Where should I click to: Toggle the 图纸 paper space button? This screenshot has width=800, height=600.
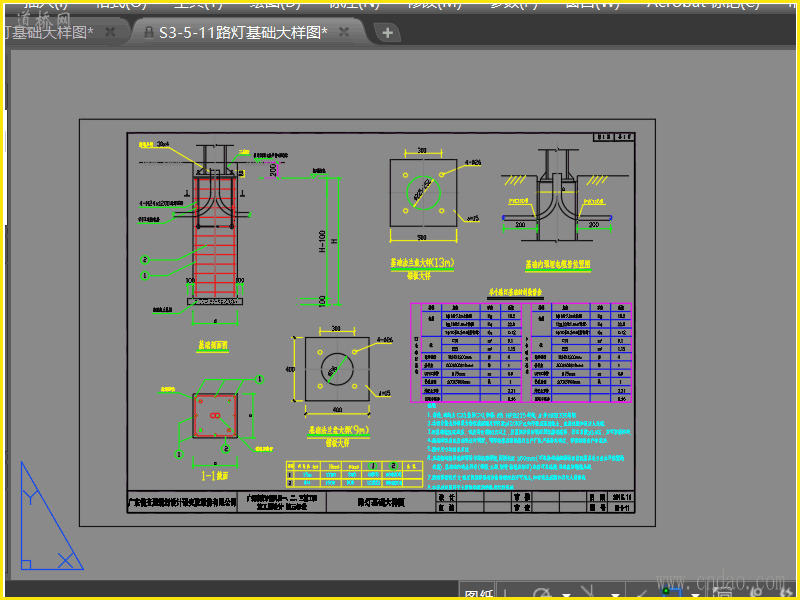click(x=479, y=593)
